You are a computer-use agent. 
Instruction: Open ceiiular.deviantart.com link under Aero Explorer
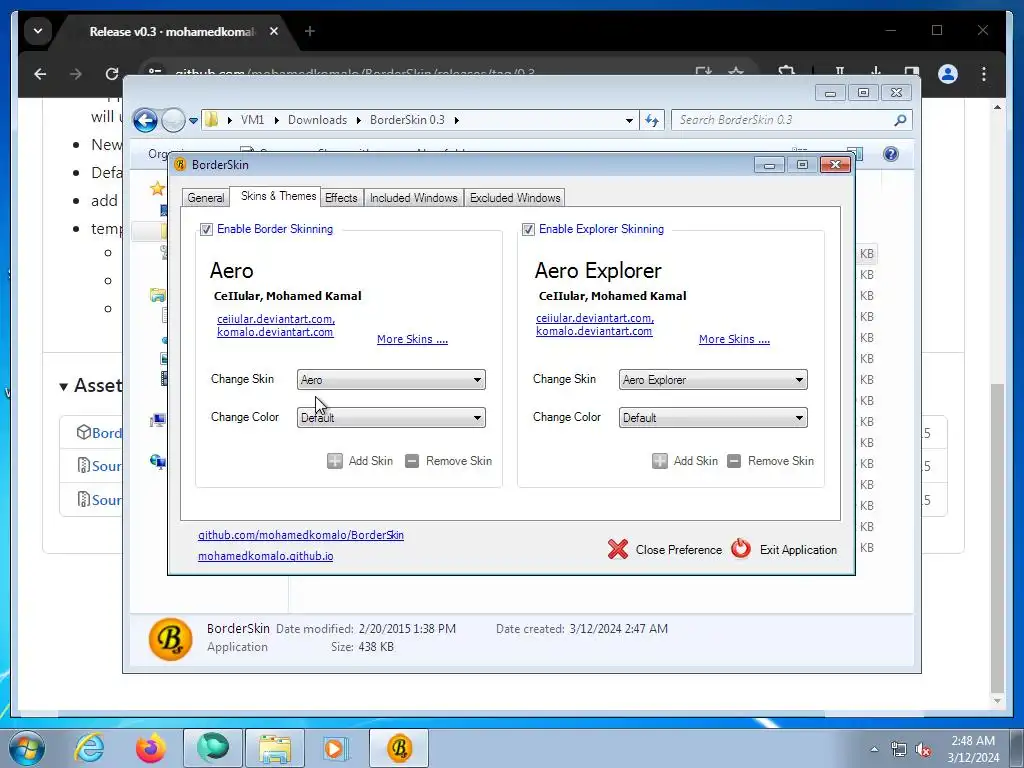click(595, 318)
